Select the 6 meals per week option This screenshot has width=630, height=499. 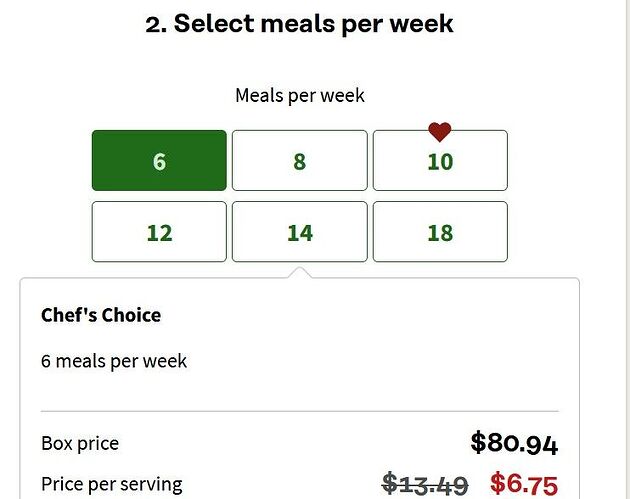159,160
